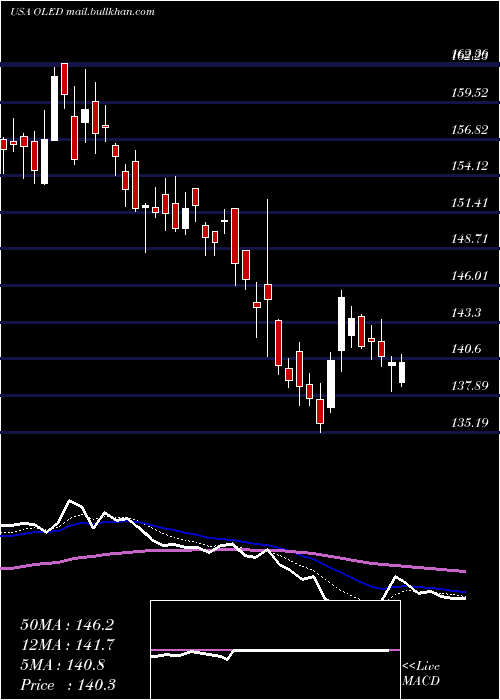Click the 137.89 price axis label
500x700 pixels.
click(469, 385)
